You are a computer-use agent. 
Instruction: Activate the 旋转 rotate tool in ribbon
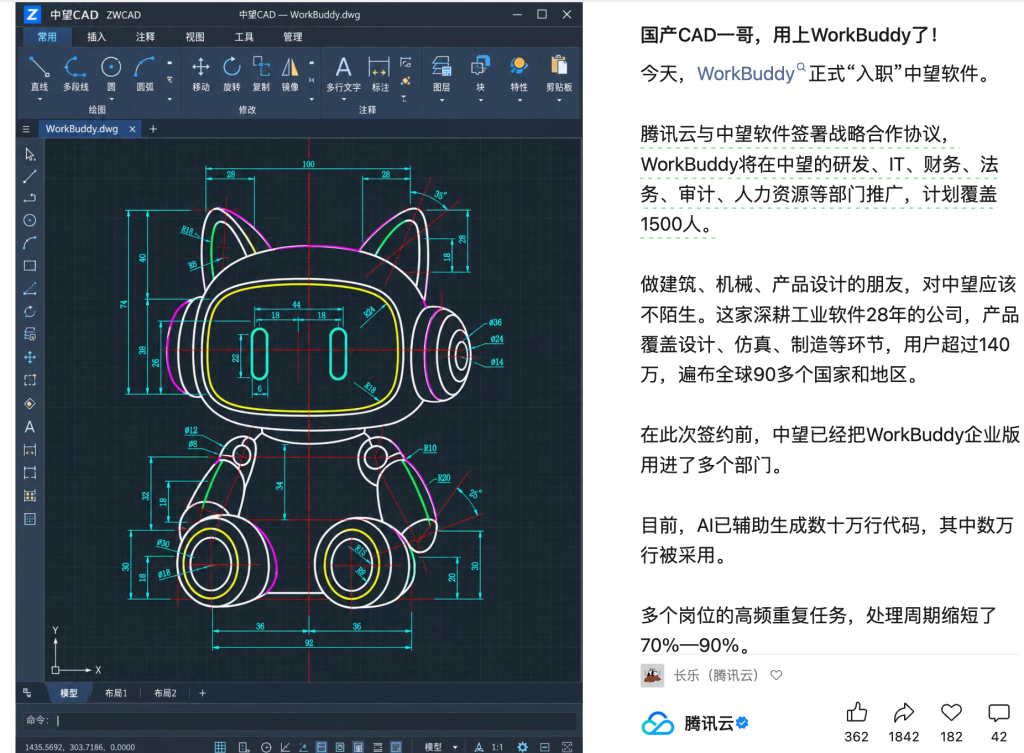pos(231,73)
